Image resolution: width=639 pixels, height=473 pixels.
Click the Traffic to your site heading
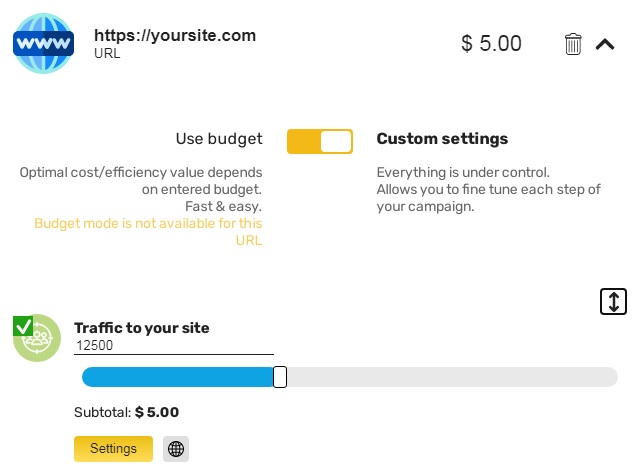[x=142, y=328]
